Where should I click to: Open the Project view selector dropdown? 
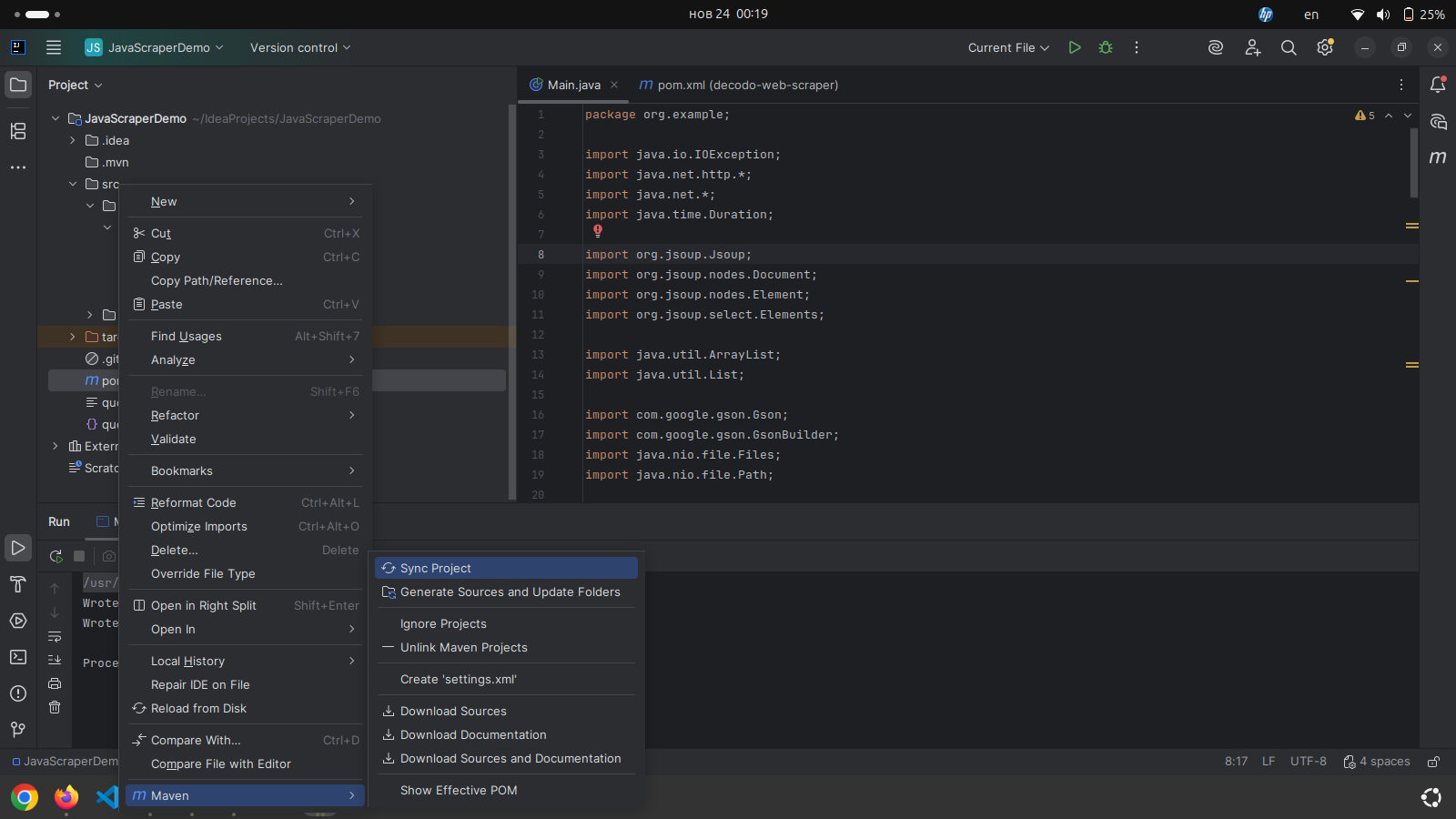coord(76,85)
